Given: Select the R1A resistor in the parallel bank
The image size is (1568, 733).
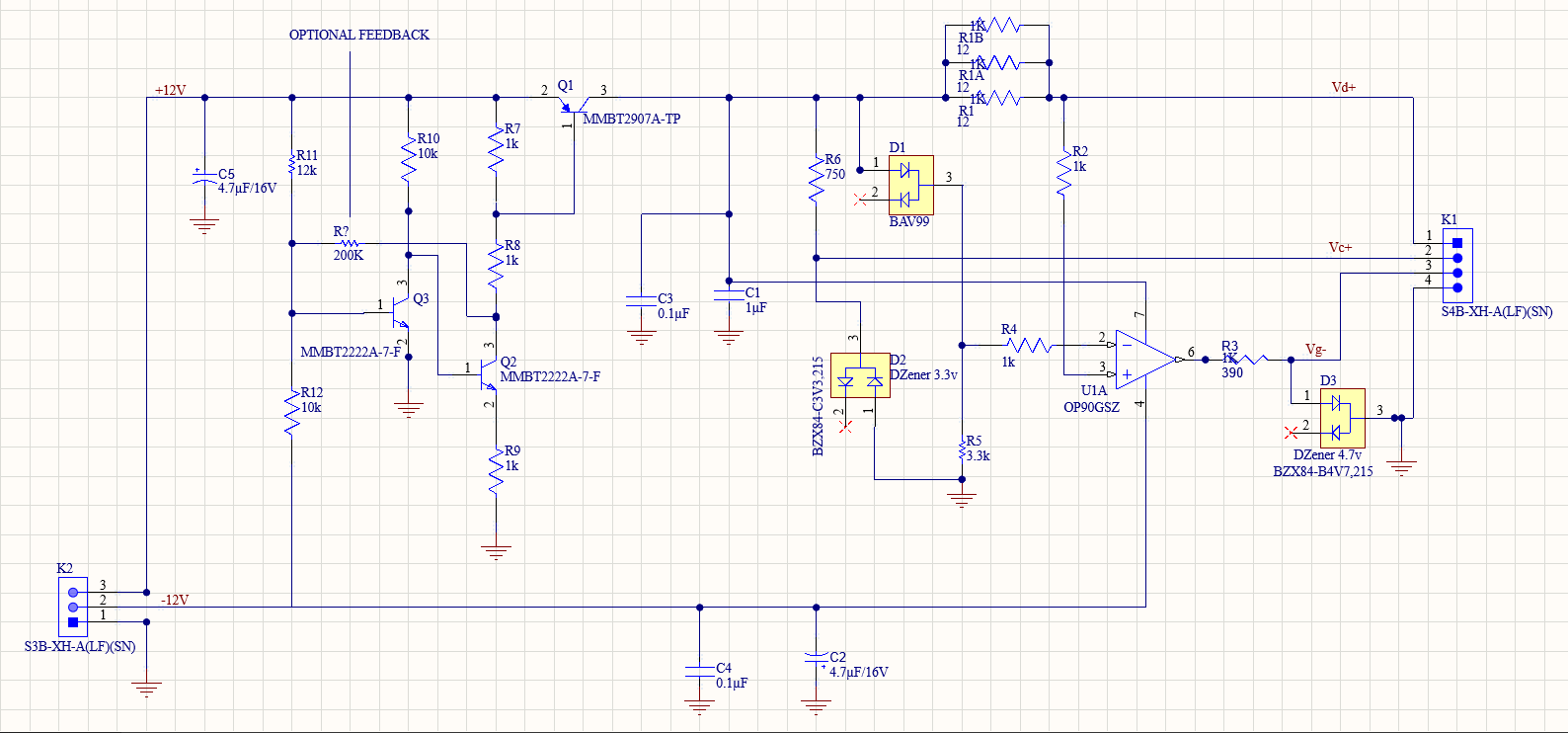Looking at the screenshot, I should point(997,62).
